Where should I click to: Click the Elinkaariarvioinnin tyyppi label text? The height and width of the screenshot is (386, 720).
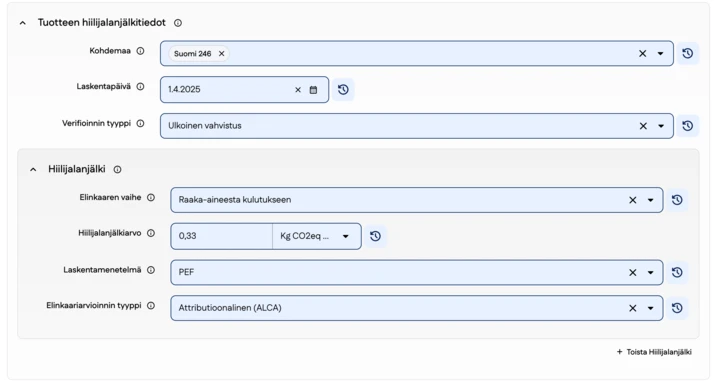click(94, 306)
